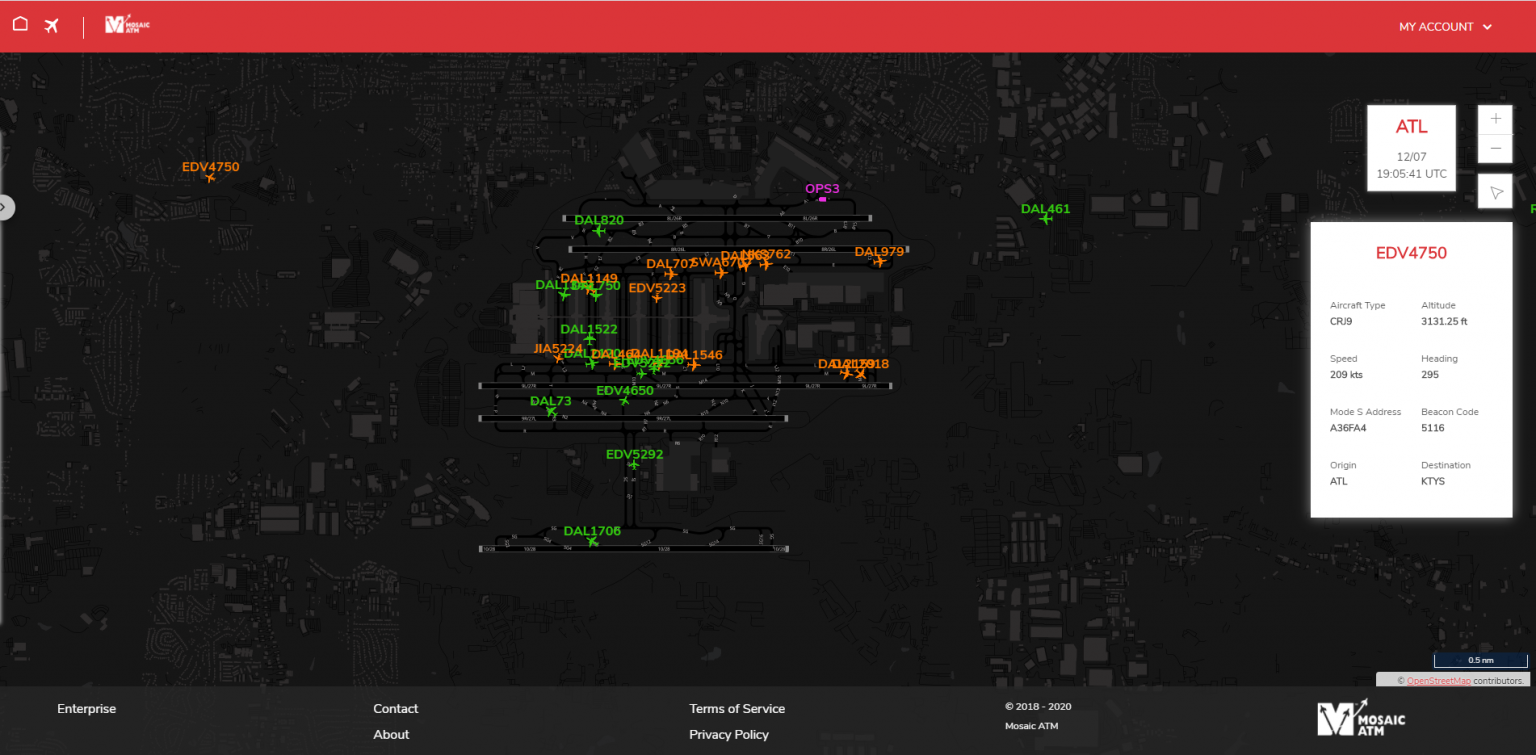Open the Privacy Policy link
The width and height of the screenshot is (1536, 755).
[x=728, y=735]
